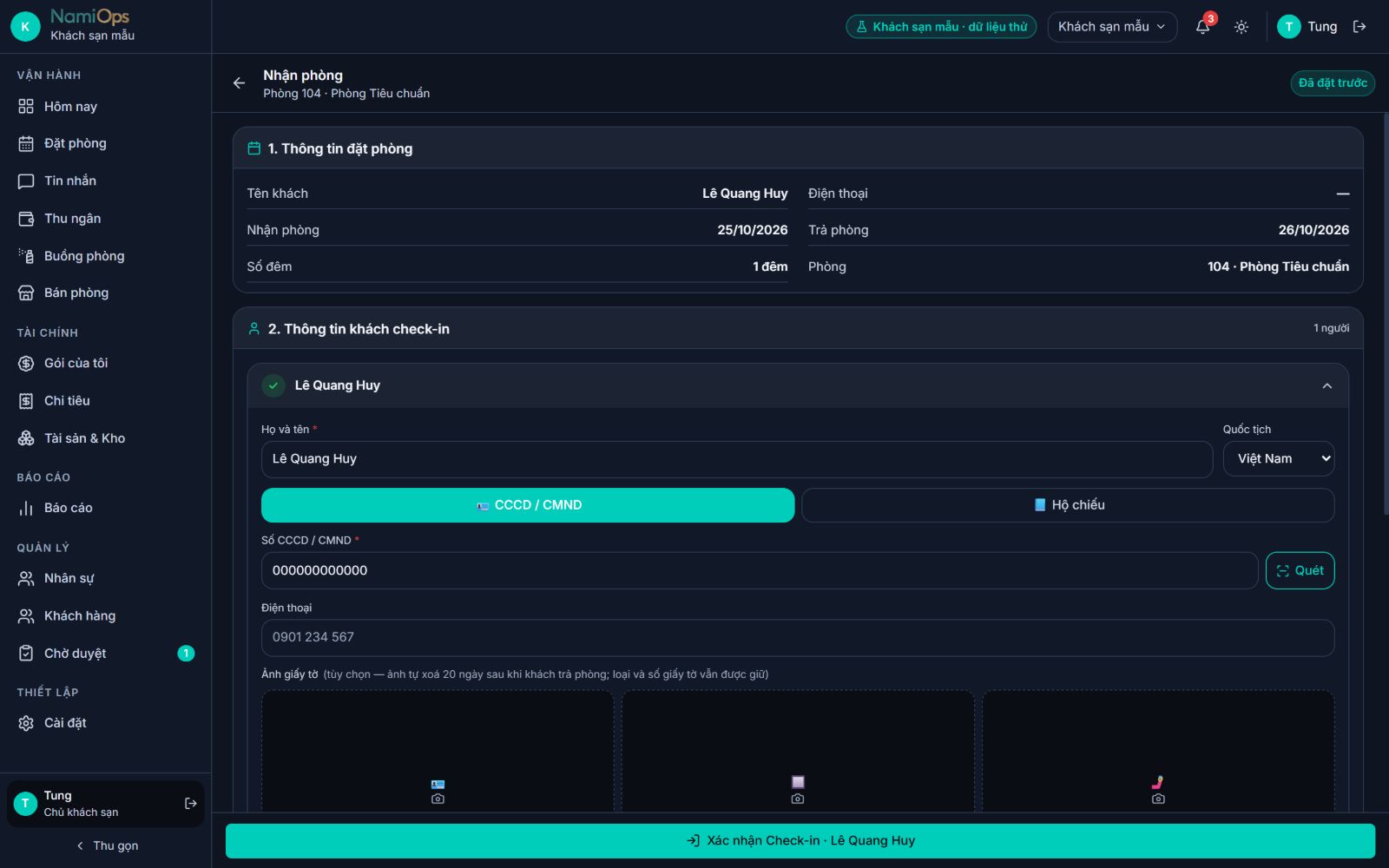Click the Khách sạn mẫu · dữ liệu thử badge
The width and height of the screenshot is (1389, 868).
click(x=941, y=27)
